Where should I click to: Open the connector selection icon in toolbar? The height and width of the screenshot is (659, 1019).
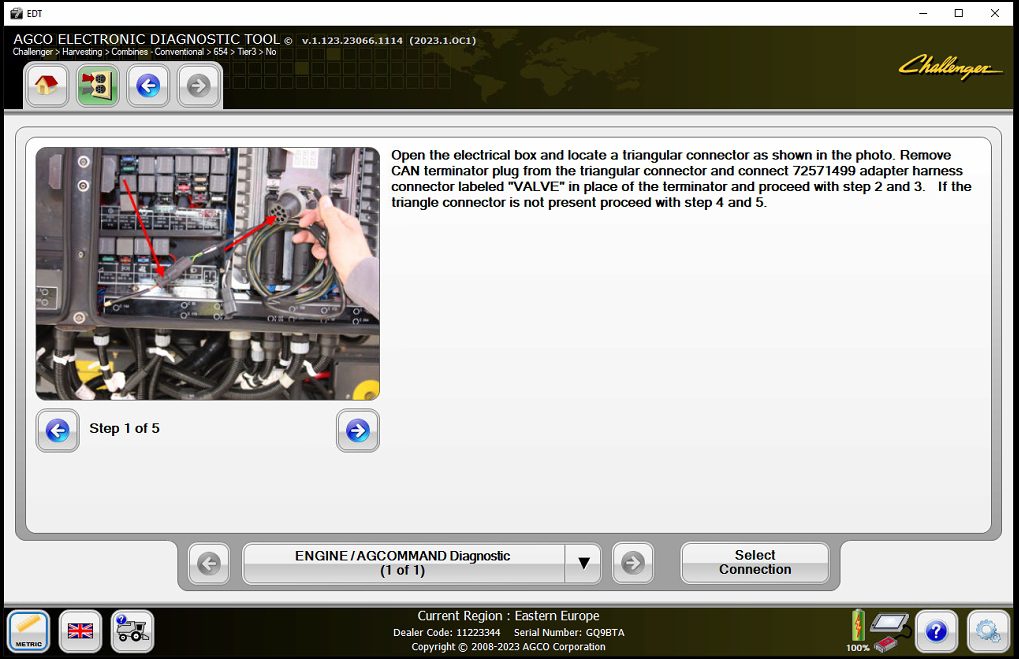[97, 85]
